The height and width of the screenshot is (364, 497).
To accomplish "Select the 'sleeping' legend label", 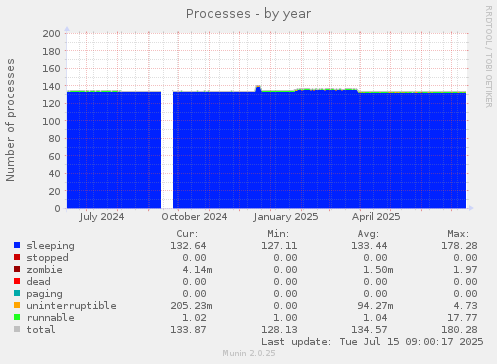I will tap(50, 246).
